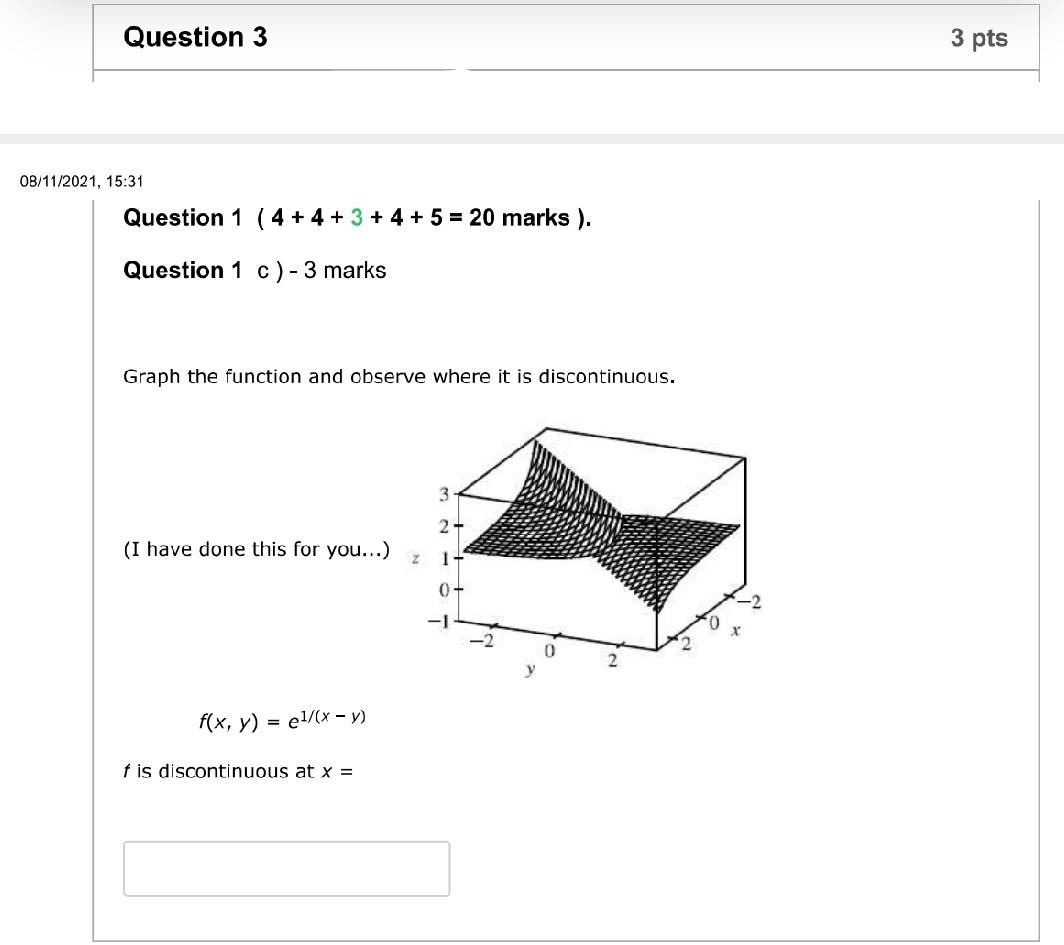Click the 3 pts label
Screen dimensions: 1064x945
pos(979,38)
